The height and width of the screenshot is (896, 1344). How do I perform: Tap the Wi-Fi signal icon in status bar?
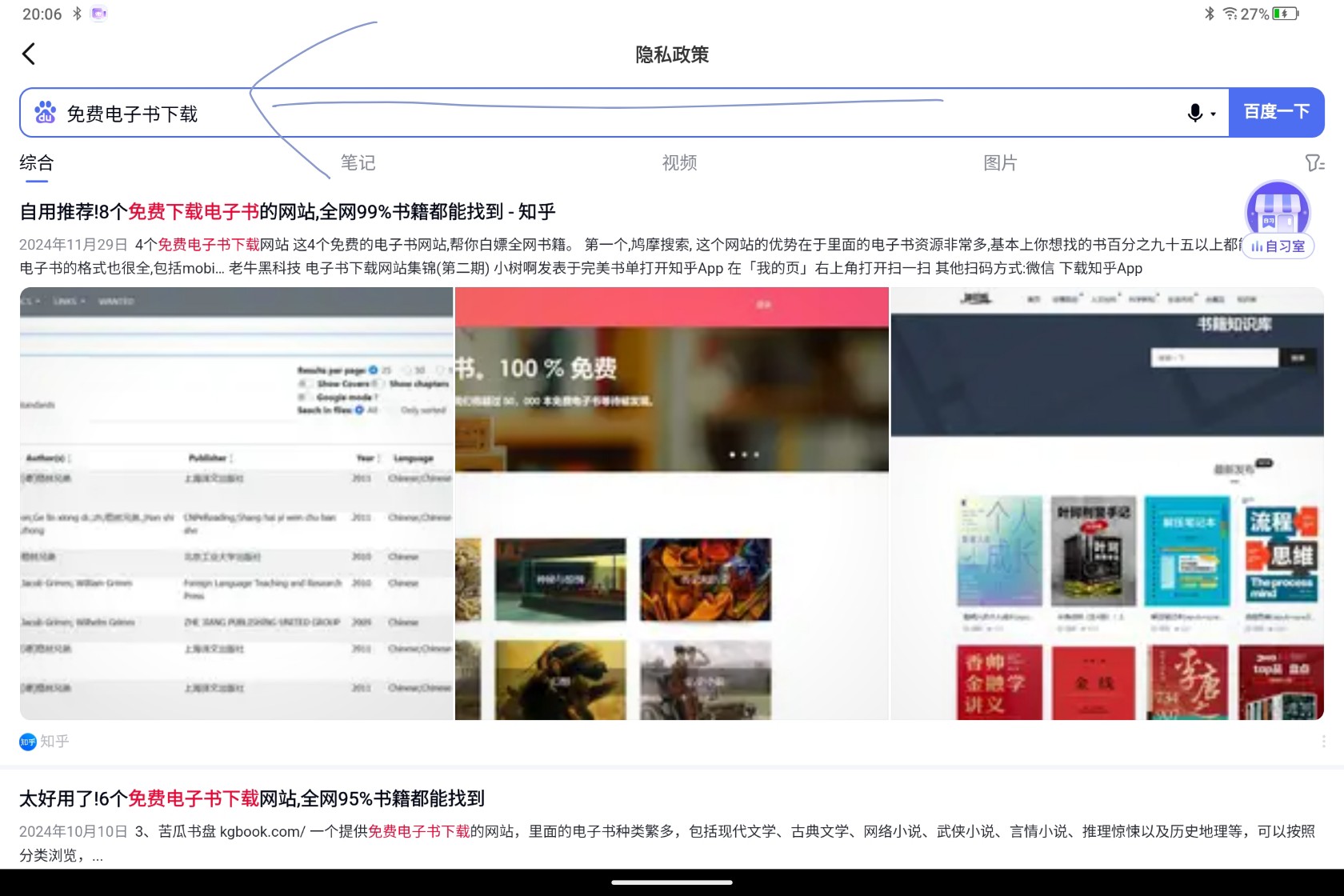click(1230, 14)
